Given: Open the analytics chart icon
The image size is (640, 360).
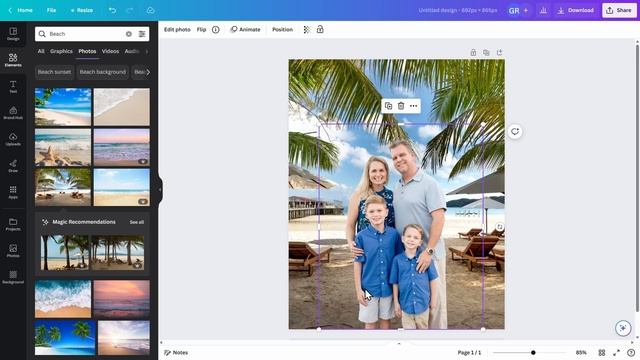Looking at the screenshot, I should [543, 10].
